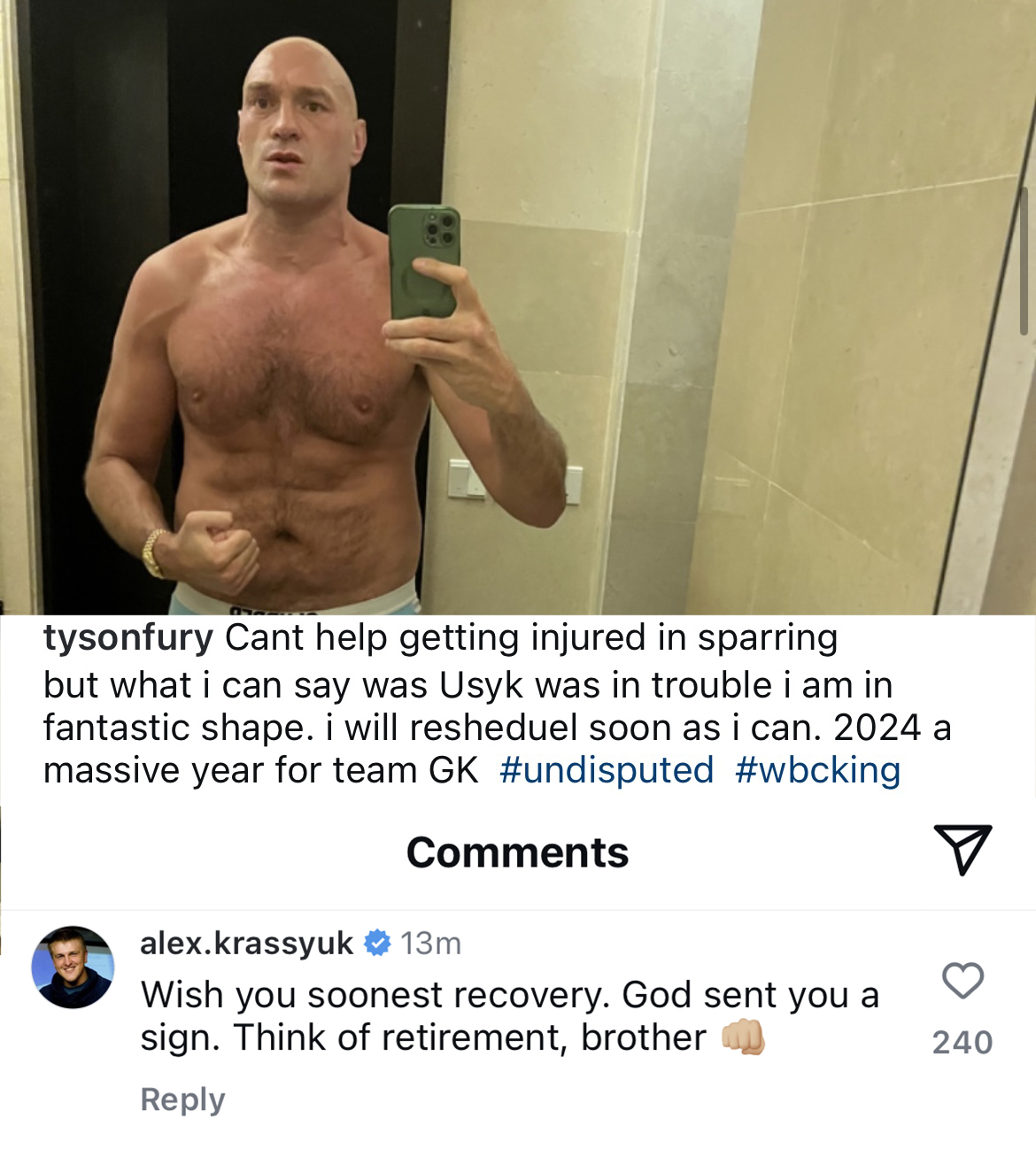
Task: Select the Comments heading
Action: [517, 852]
